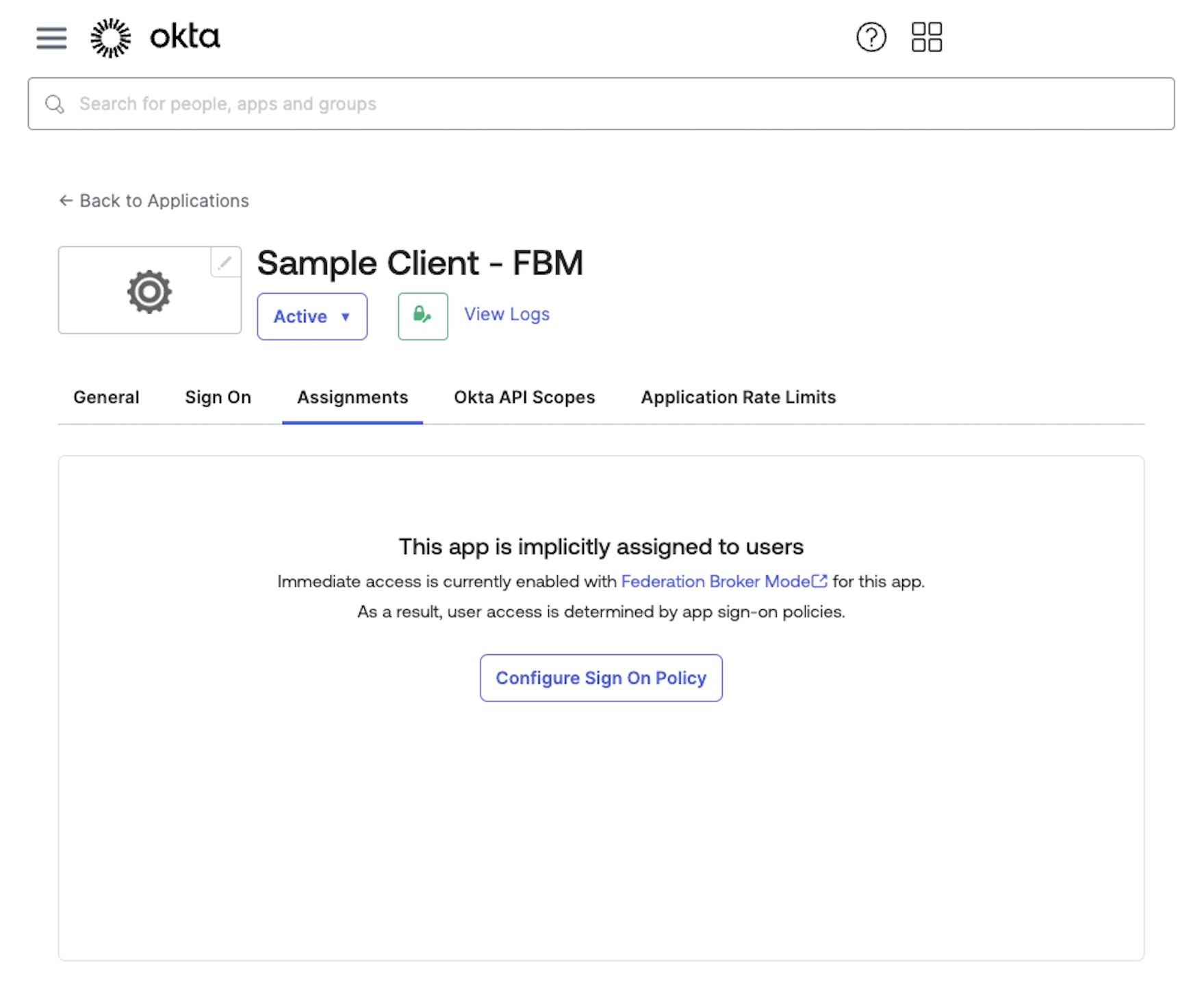Image resolution: width=1204 pixels, height=1002 pixels.
Task: Click the search magnifier icon
Action: pyautogui.click(x=55, y=104)
